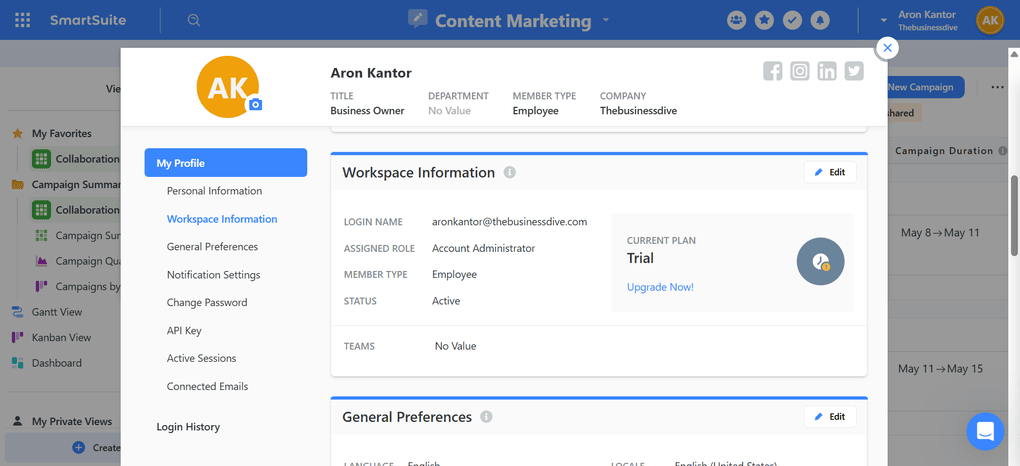Image resolution: width=1020 pixels, height=466 pixels.
Task: Click the LinkedIn social icon
Action: pyautogui.click(x=827, y=71)
